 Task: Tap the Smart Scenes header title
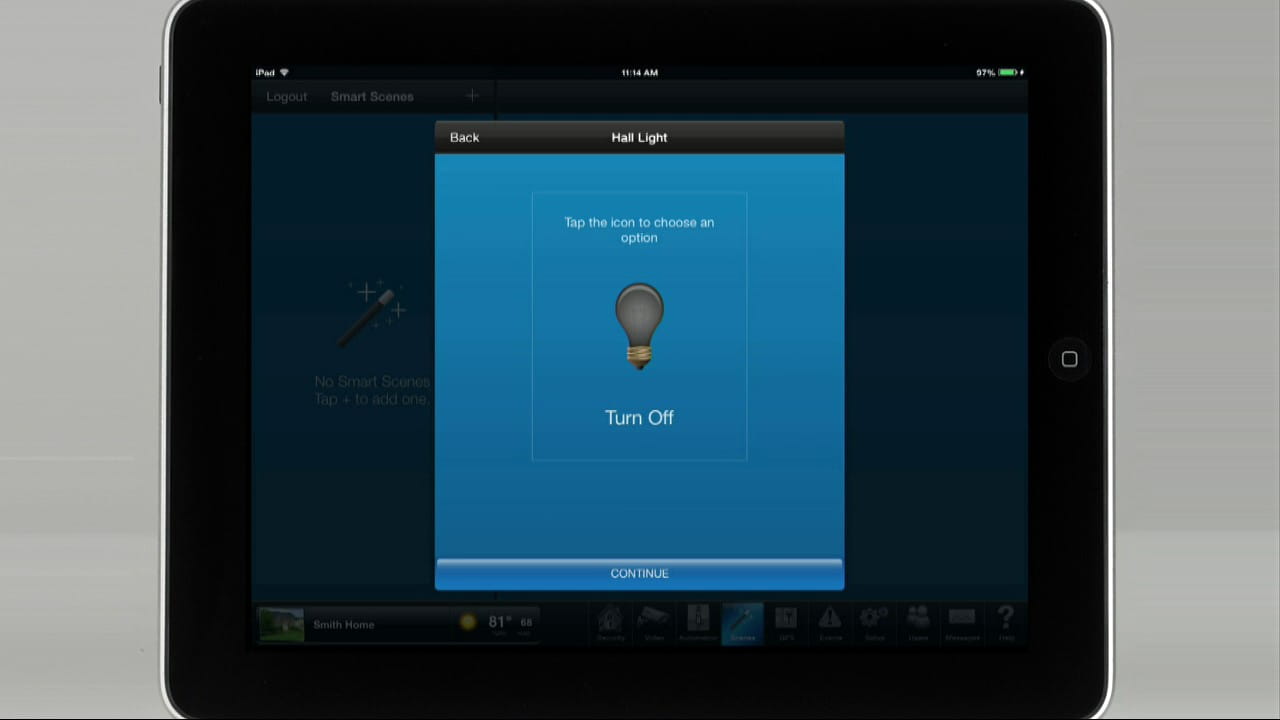click(x=372, y=97)
